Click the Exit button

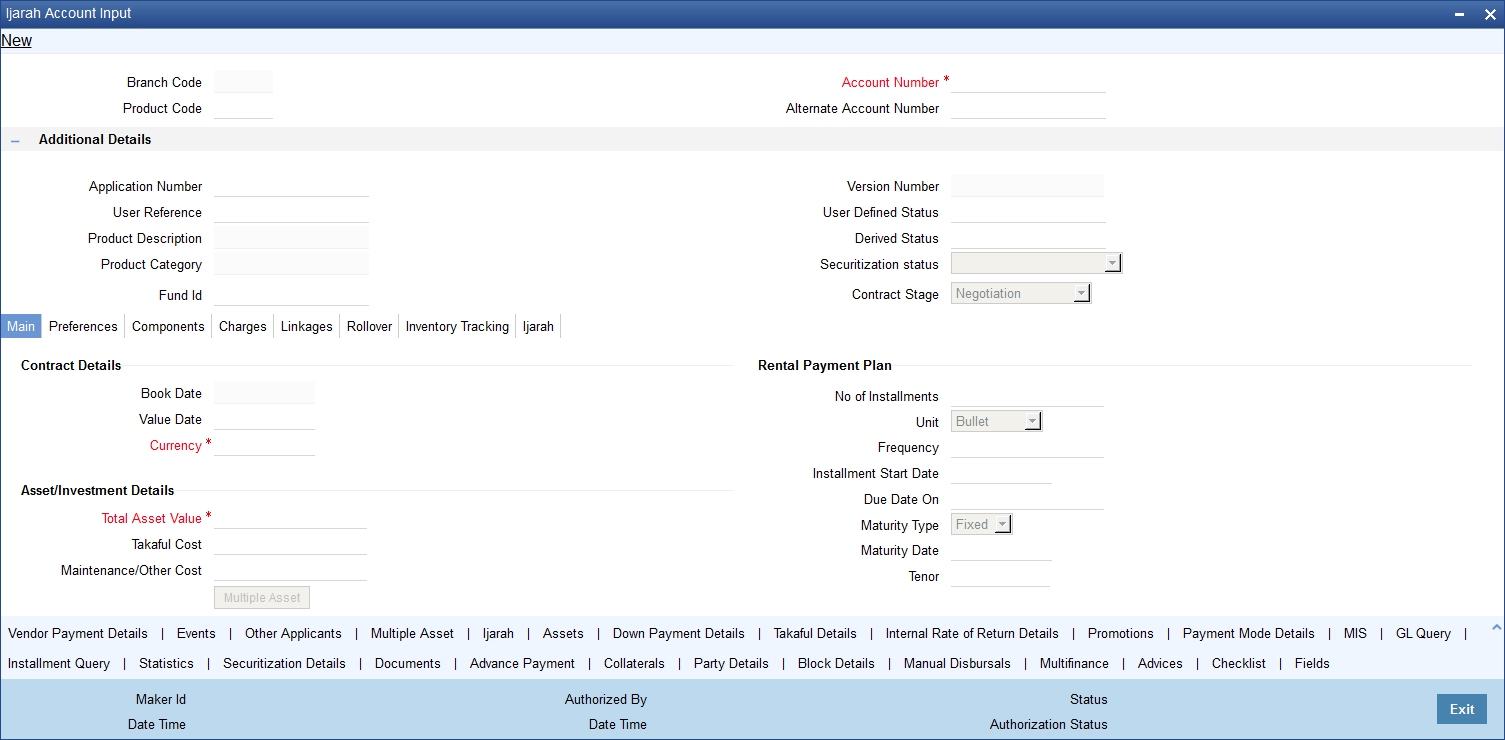[x=1462, y=709]
